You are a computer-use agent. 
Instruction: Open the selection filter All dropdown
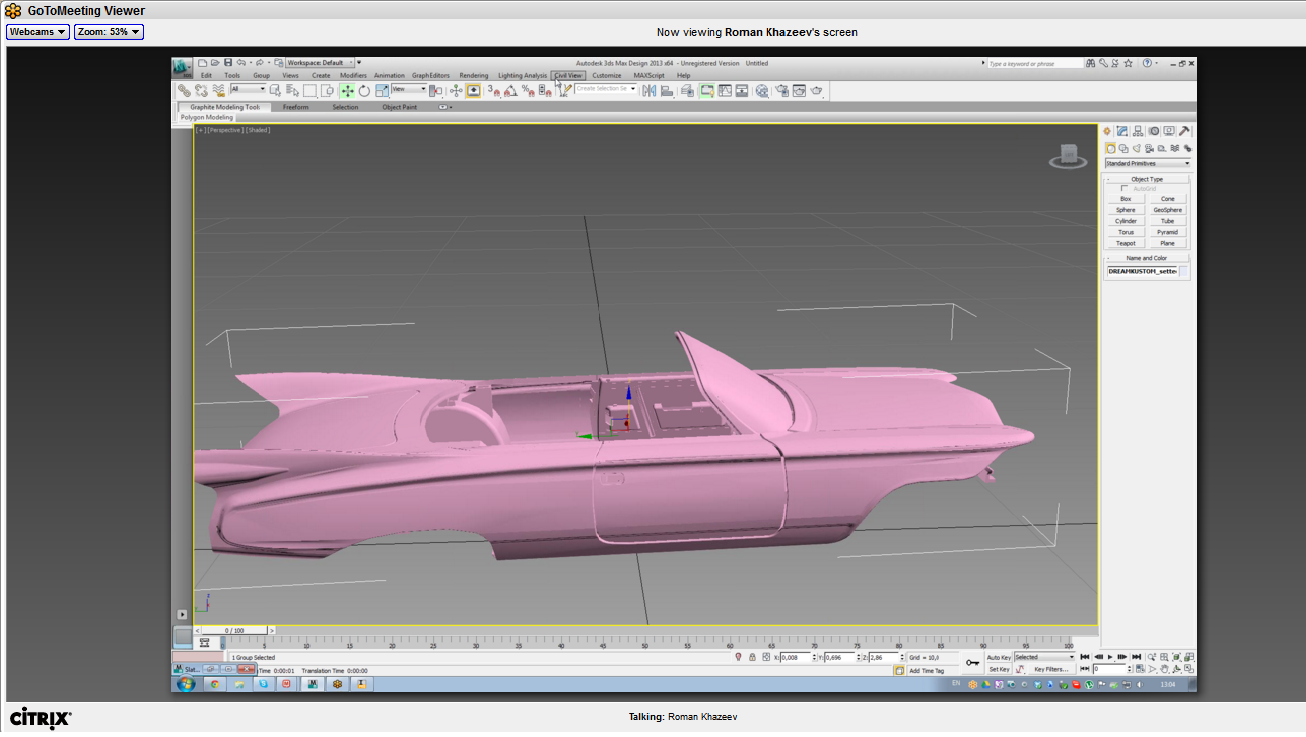tap(249, 89)
